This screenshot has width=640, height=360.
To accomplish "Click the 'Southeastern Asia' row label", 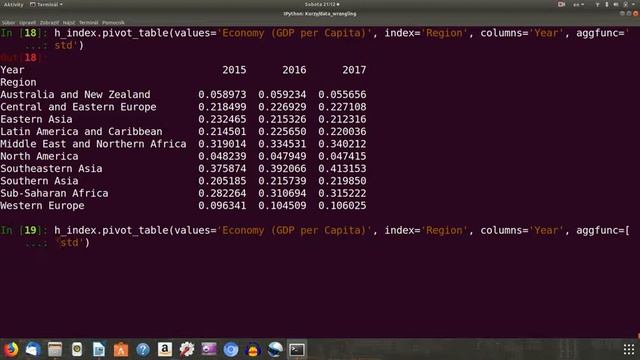I will pos(51,169).
